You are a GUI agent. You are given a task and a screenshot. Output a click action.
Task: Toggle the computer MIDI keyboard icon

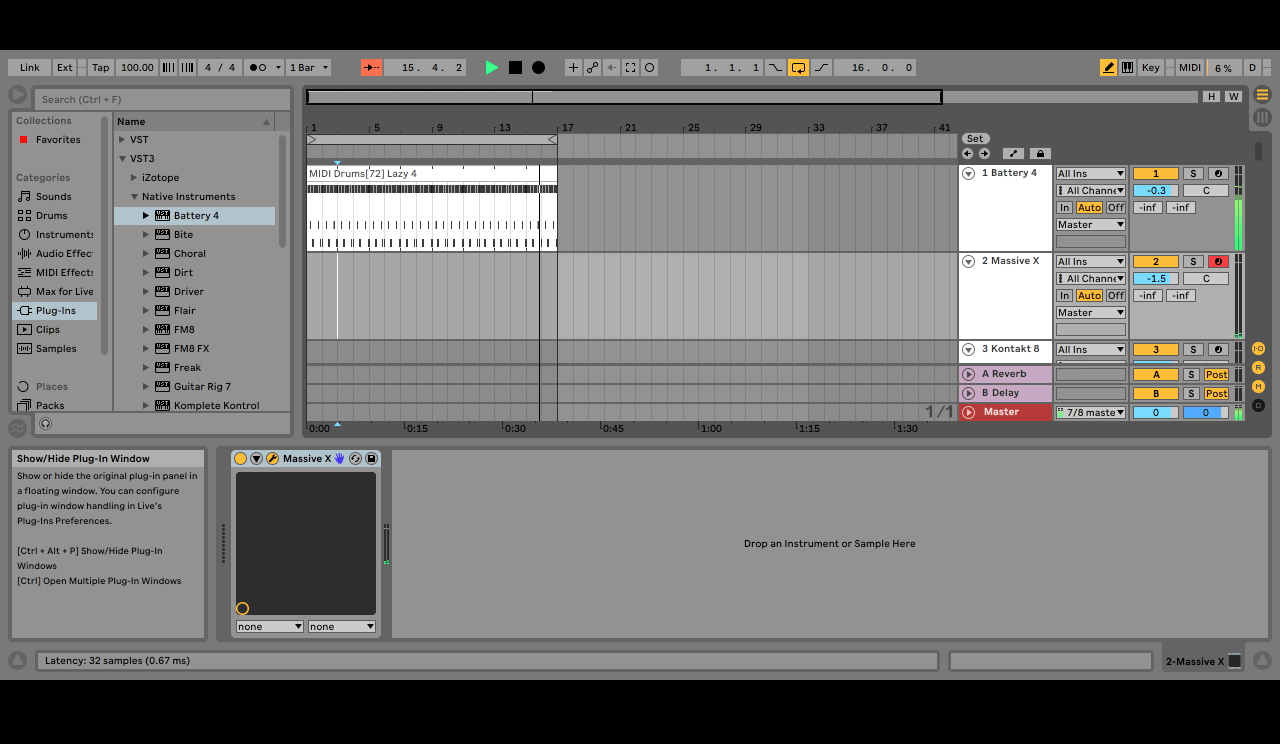coord(1128,68)
